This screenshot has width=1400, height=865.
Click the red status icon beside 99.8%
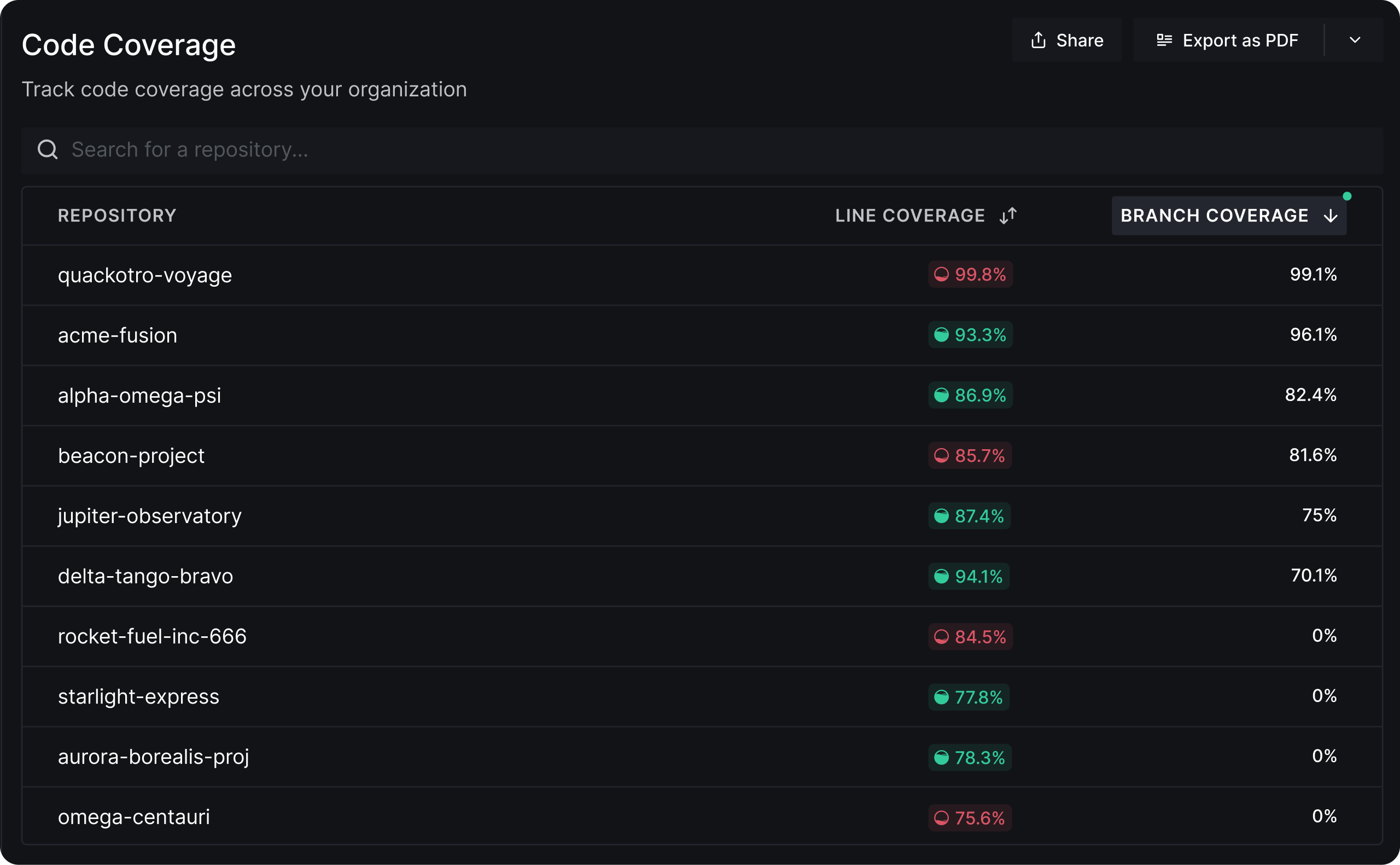(941, 275)
